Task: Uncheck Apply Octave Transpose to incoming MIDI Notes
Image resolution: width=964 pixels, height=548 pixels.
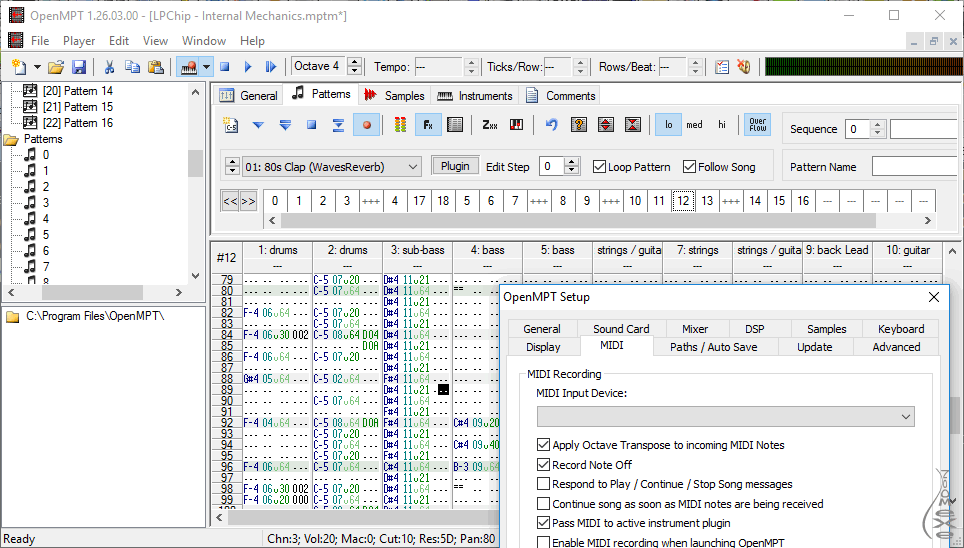Action: 543,445
